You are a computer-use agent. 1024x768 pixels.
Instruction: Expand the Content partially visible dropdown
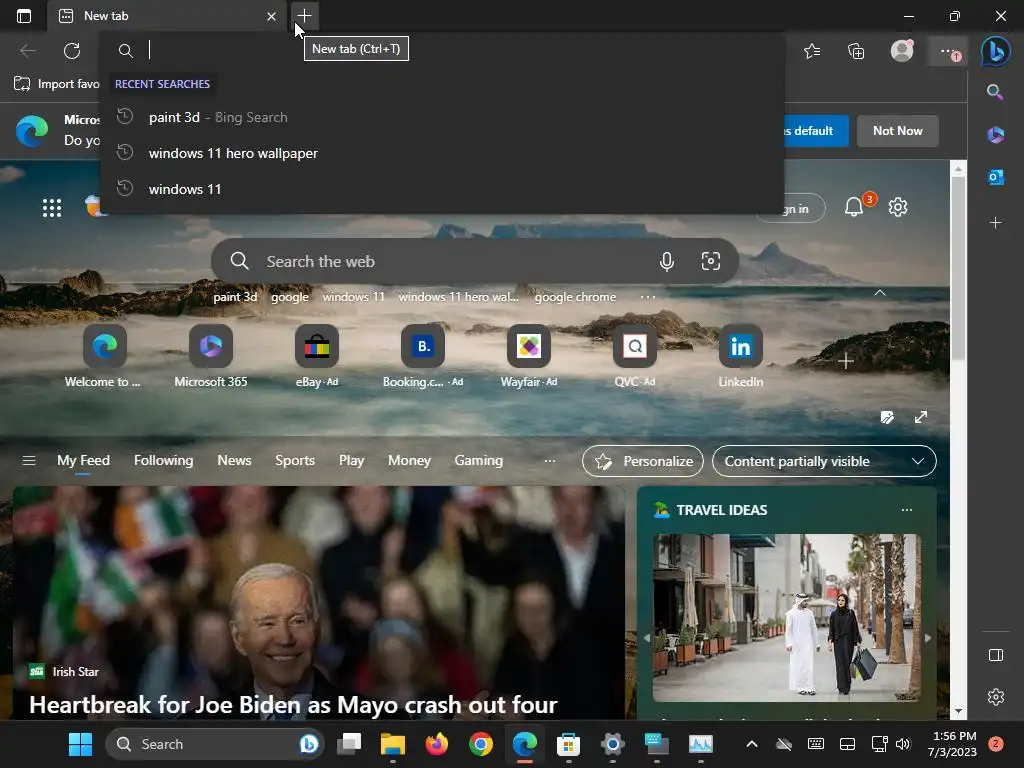point(824,461)
